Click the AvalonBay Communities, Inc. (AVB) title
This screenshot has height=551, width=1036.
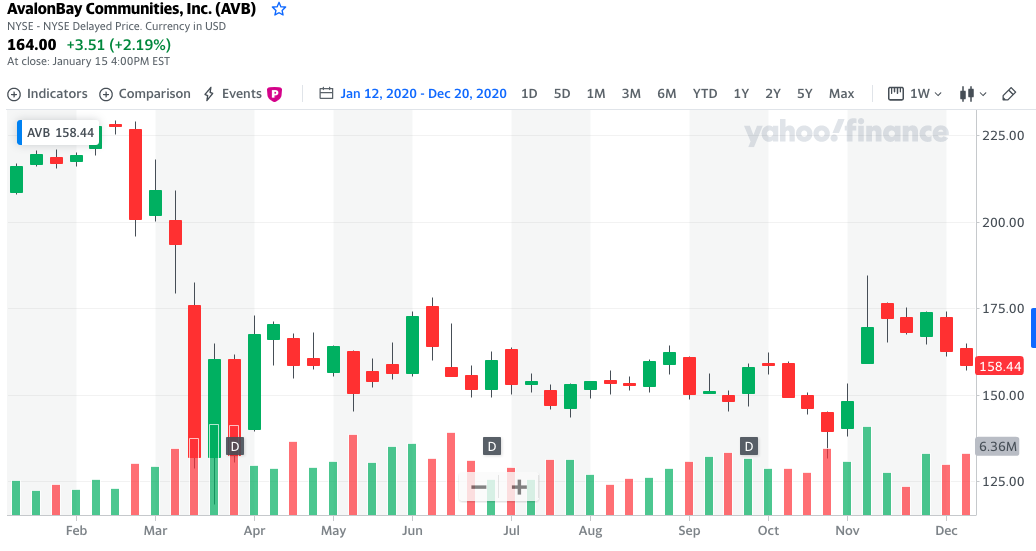pyautogui.click(x=131, y=9)
